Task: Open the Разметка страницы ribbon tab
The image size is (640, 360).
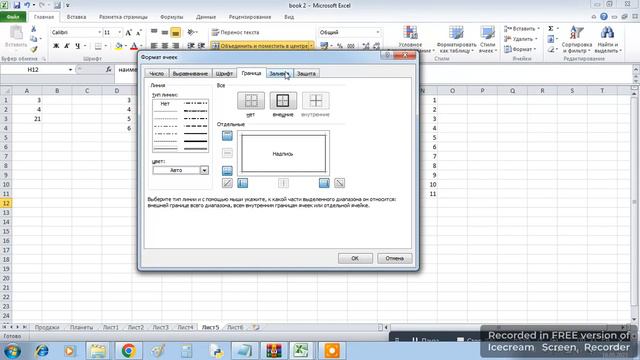Action: 123,17
